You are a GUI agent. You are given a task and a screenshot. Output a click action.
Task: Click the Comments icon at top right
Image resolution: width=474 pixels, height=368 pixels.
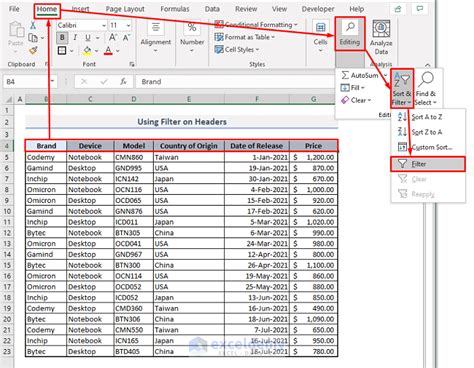(x=420, y=9)
